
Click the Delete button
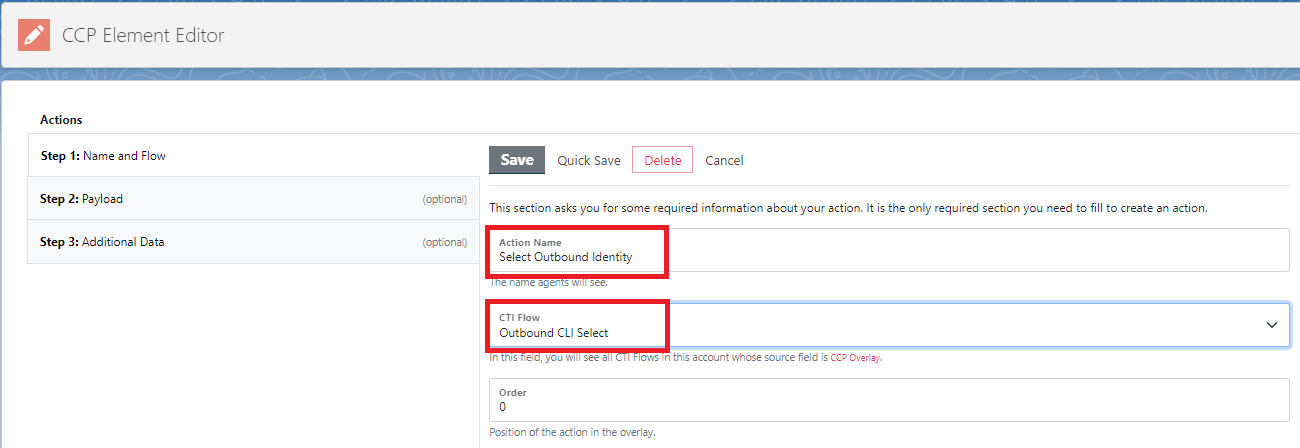(x=662, y=160)
